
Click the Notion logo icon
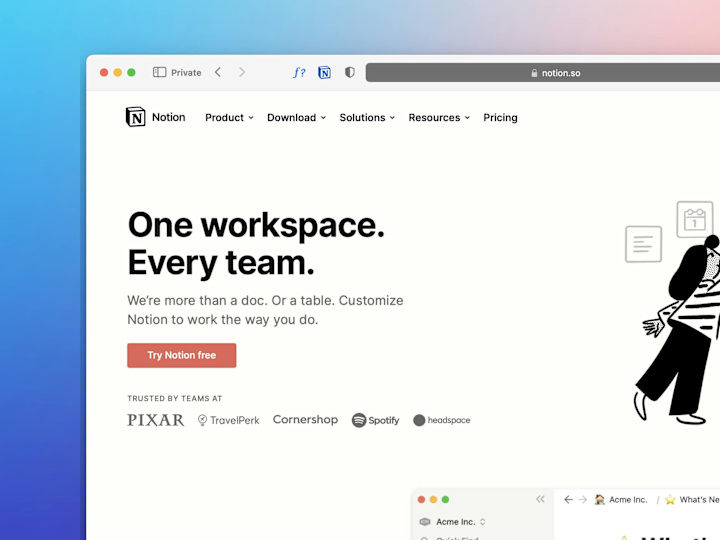point(135,117)
